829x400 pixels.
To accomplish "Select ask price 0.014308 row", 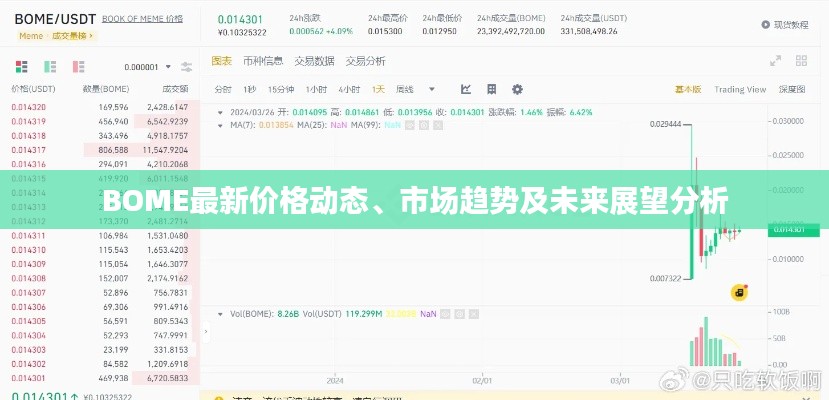I will tap(100, 278).
